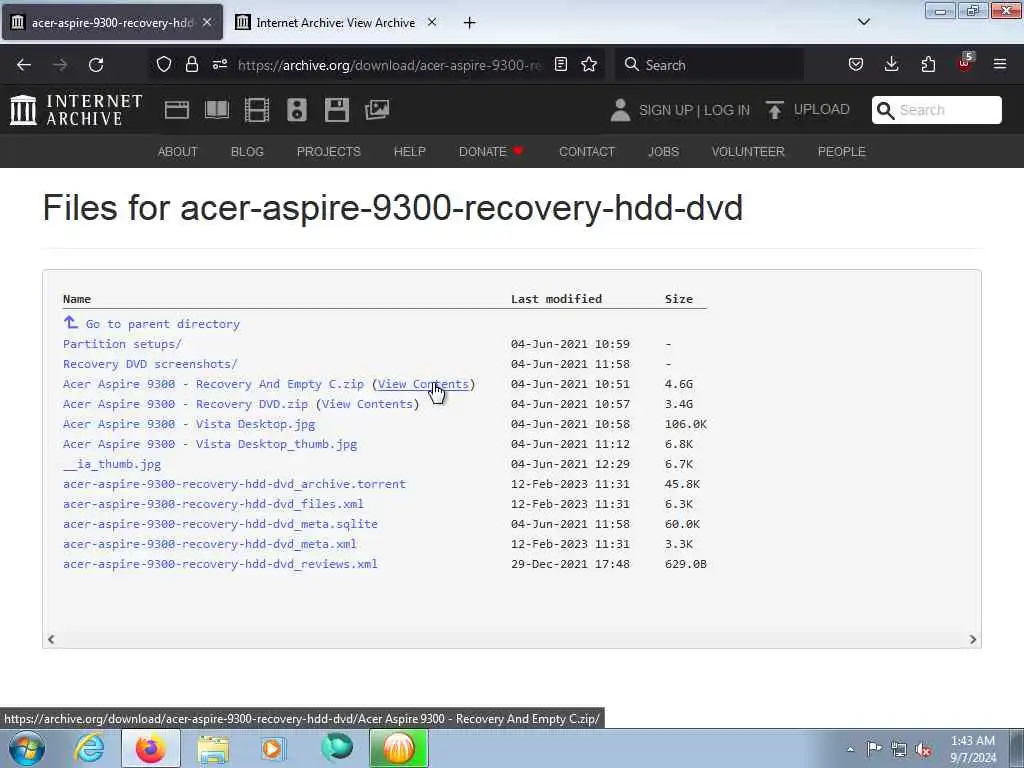Viewport: 1024px width, 768px height.
Task: Open tracking protection shield icon
Action: click(x=164, y=64)
